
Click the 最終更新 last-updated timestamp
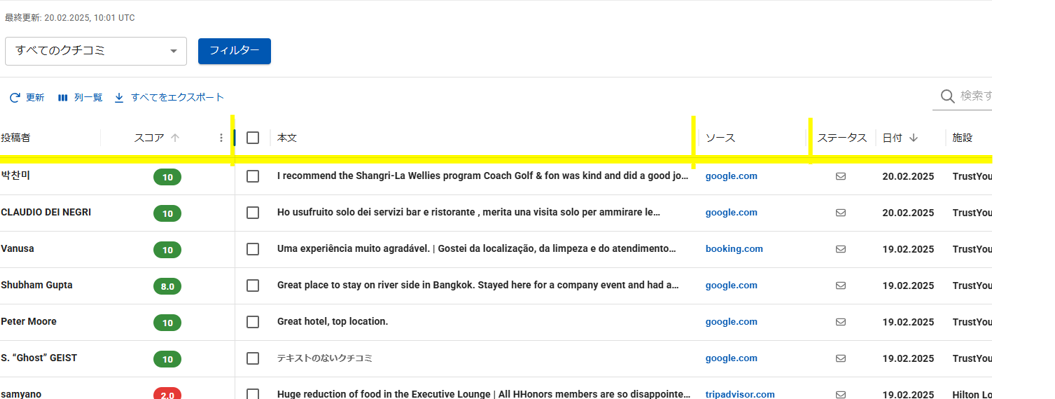[70, 18]
